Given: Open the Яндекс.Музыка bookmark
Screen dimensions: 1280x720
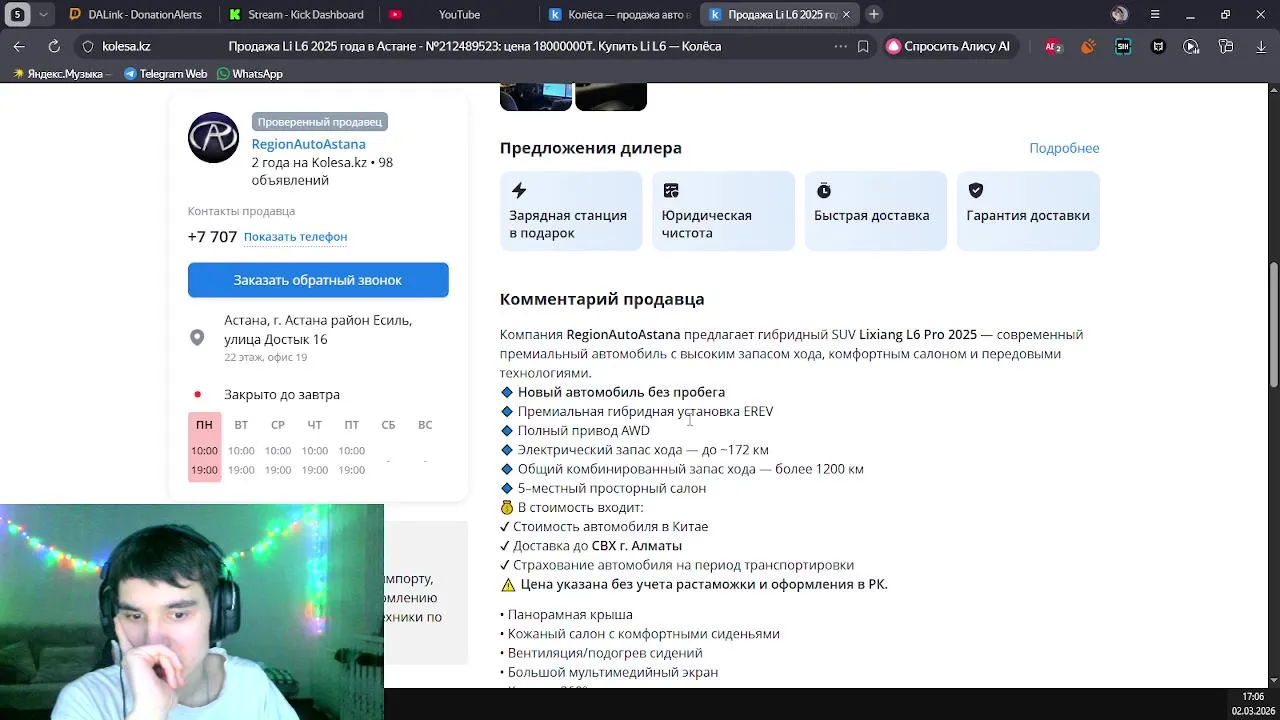Looking at the screenshot, I should click(59, 74).
